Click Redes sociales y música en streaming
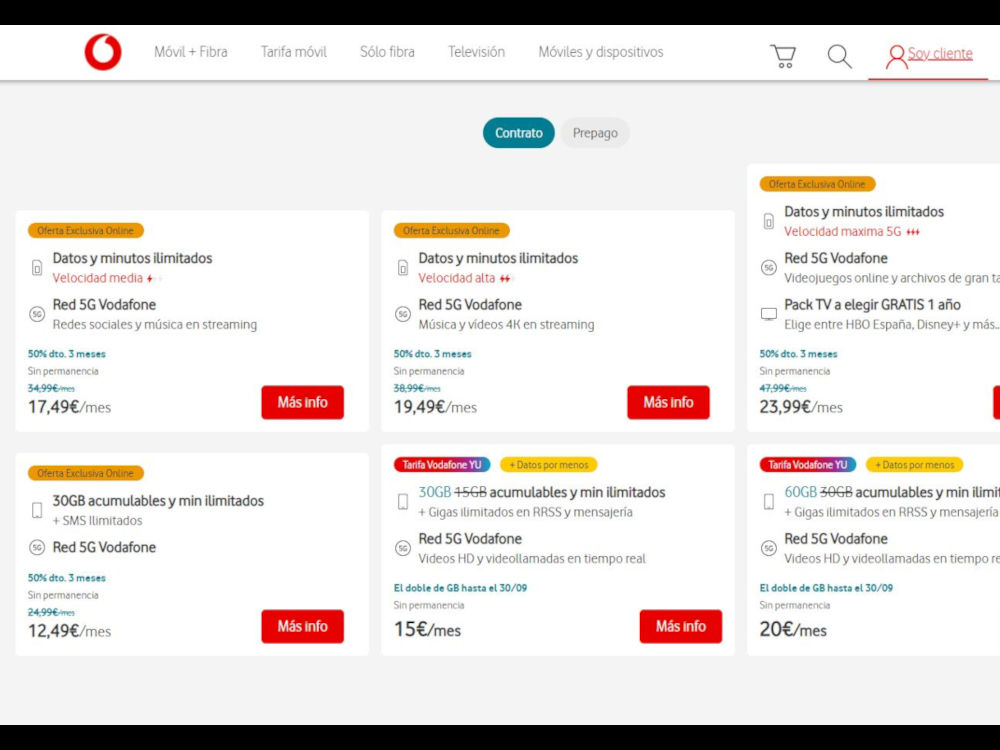Viewport: 1000px width, 750px height. pyautogui.click(x=155, y=325)
